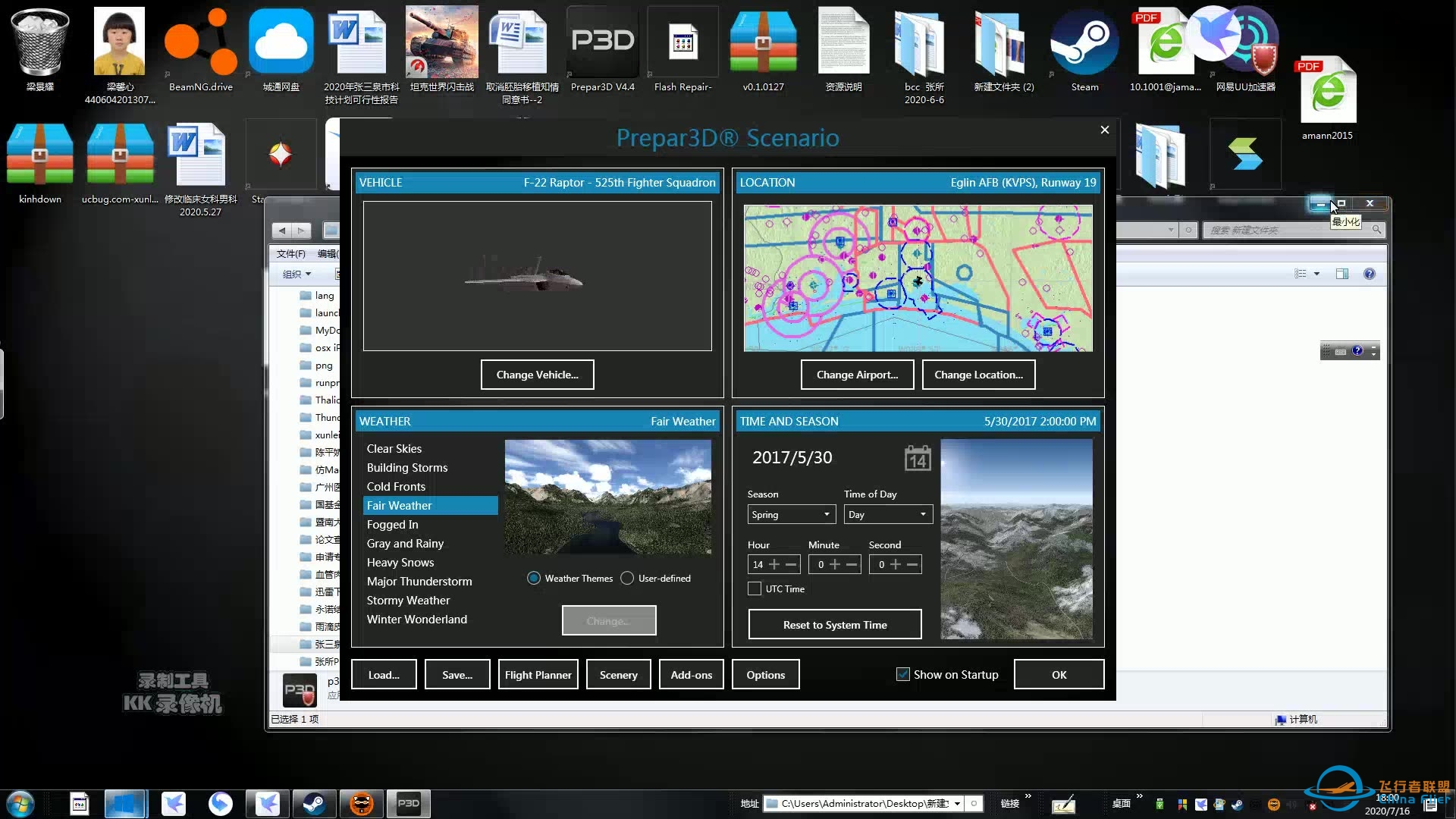Viewport: 1456px width, 819px height.
Task: Click OK to start scenario
Action: click(1059, 674)
